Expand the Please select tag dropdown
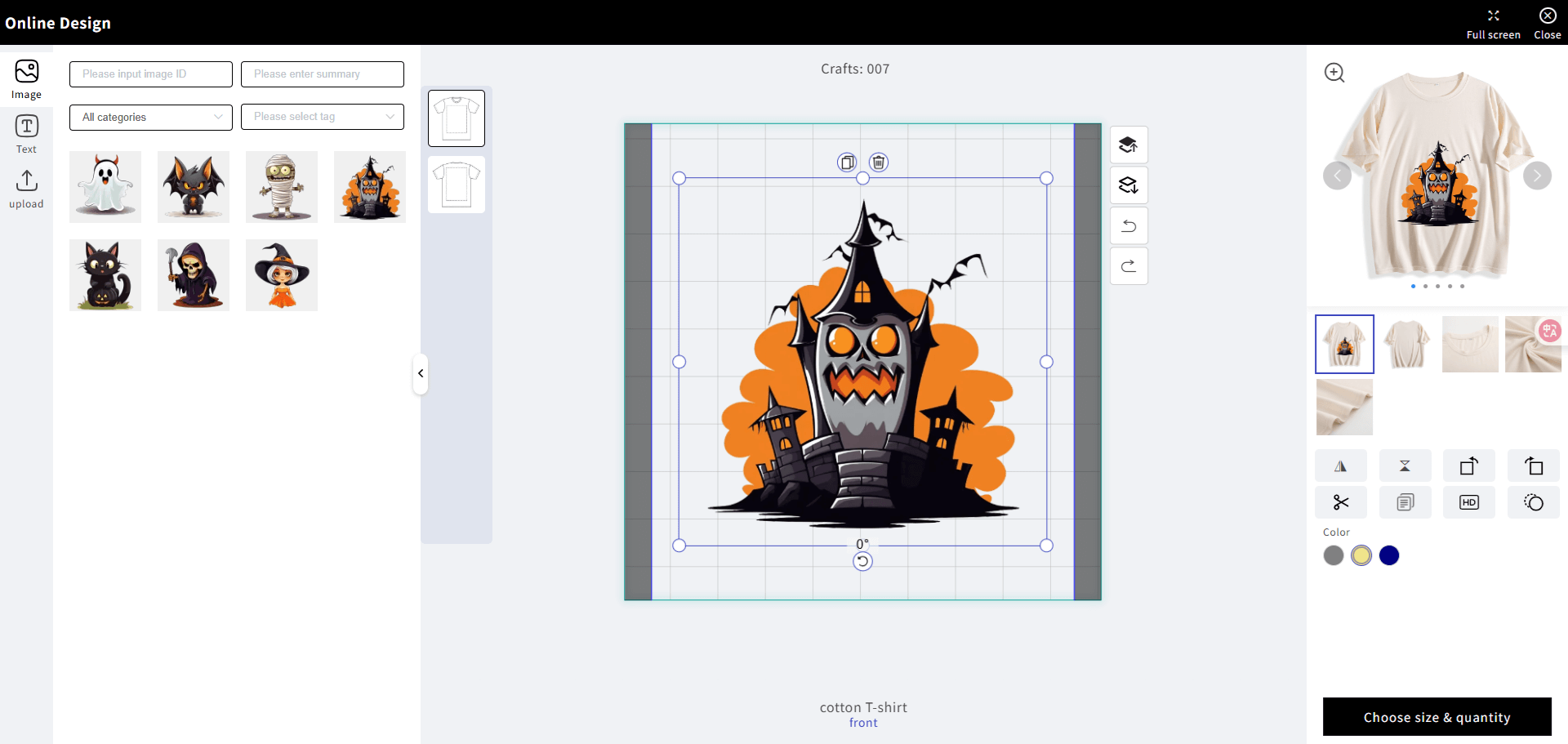1568x744 pixels. [x=323, y=117]
